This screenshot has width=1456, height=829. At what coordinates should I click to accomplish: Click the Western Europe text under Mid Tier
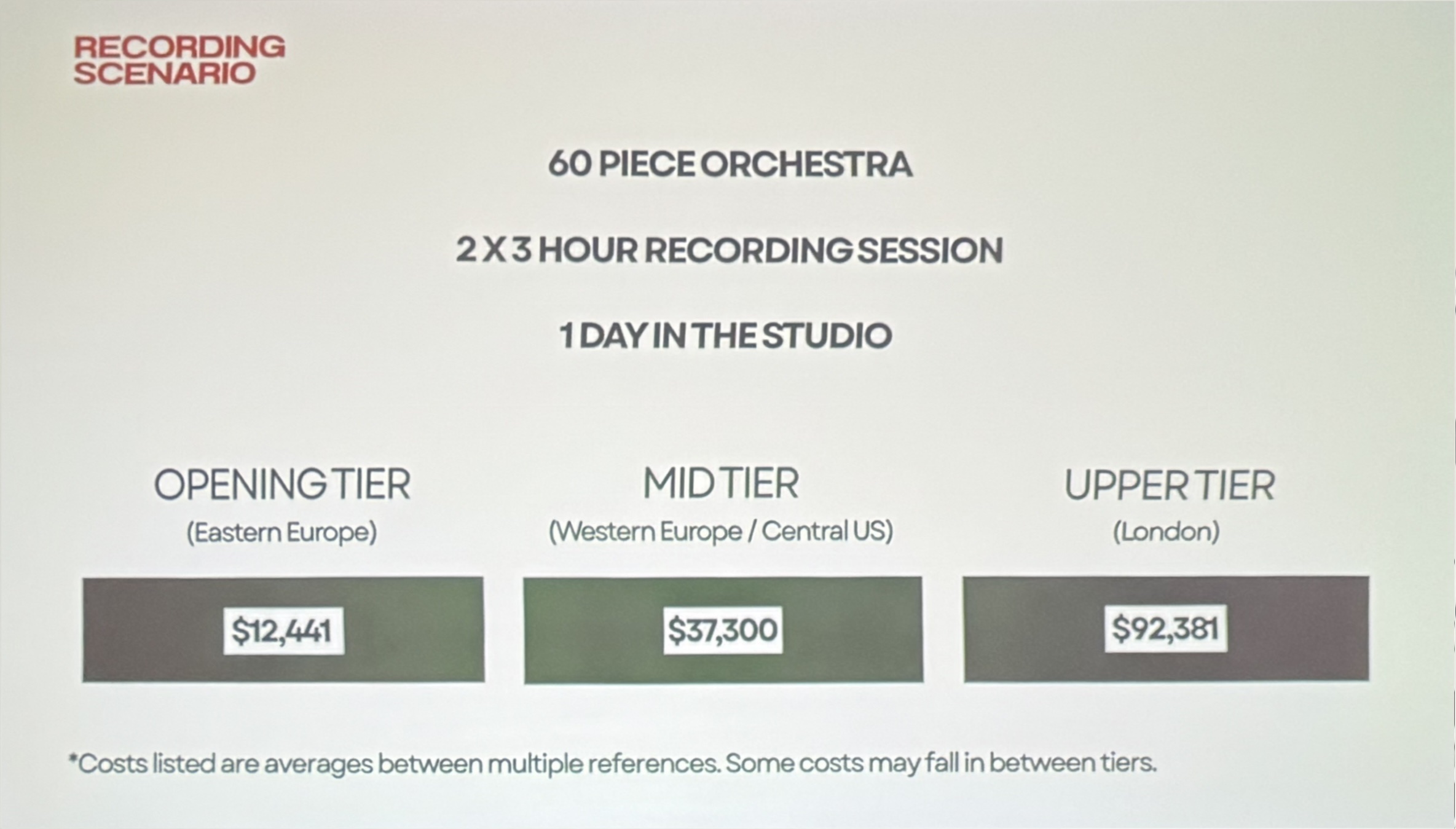645,532
